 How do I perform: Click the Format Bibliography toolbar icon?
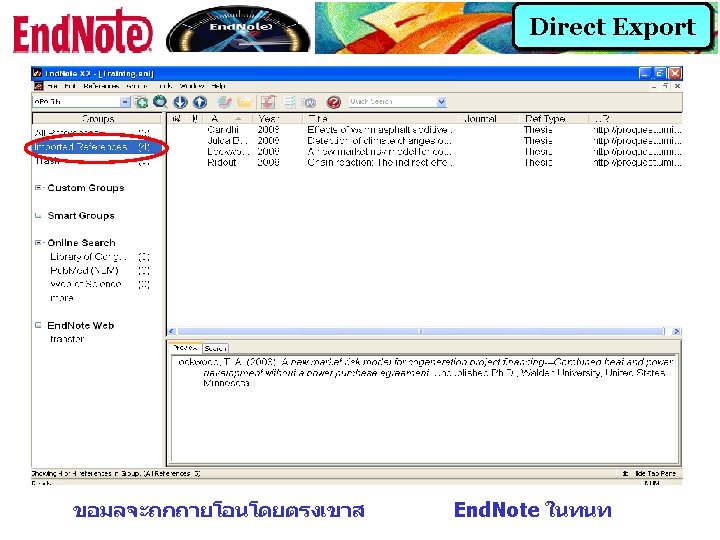coord(290,102)
